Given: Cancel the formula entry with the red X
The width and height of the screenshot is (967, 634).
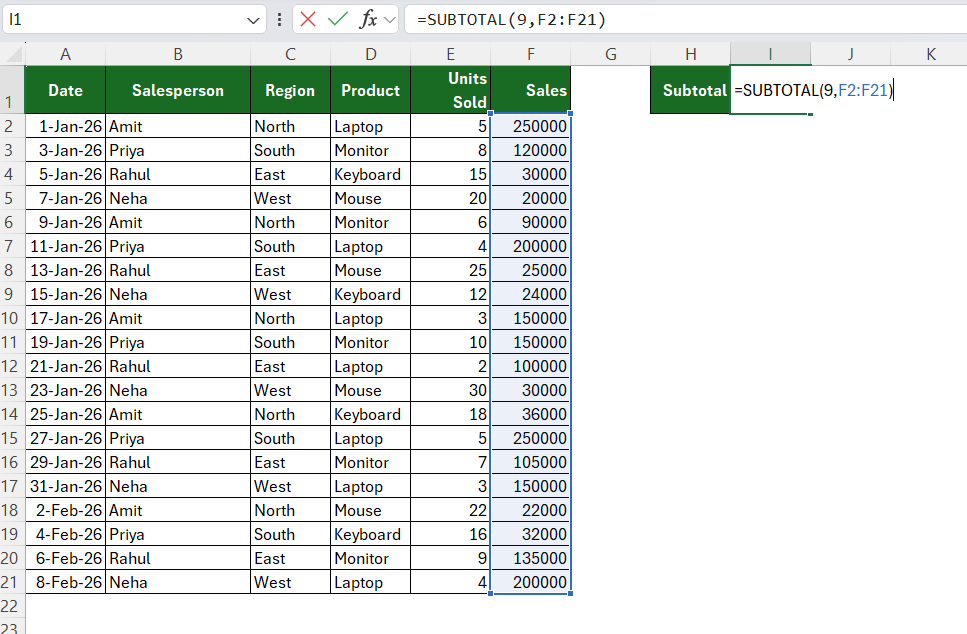Looking at the screenshot, I should [308, 20].
